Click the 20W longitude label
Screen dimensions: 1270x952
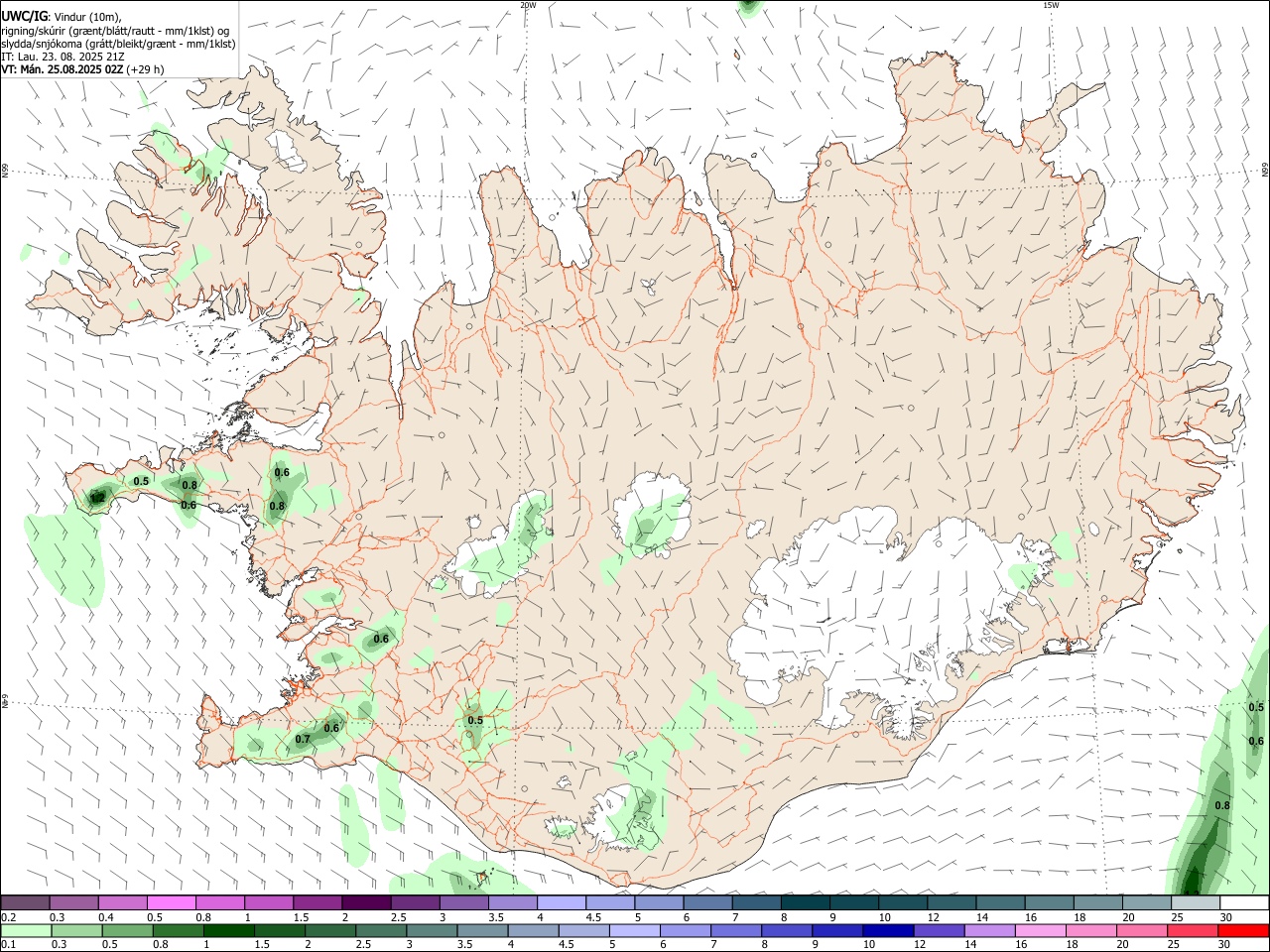coord(528,5)
